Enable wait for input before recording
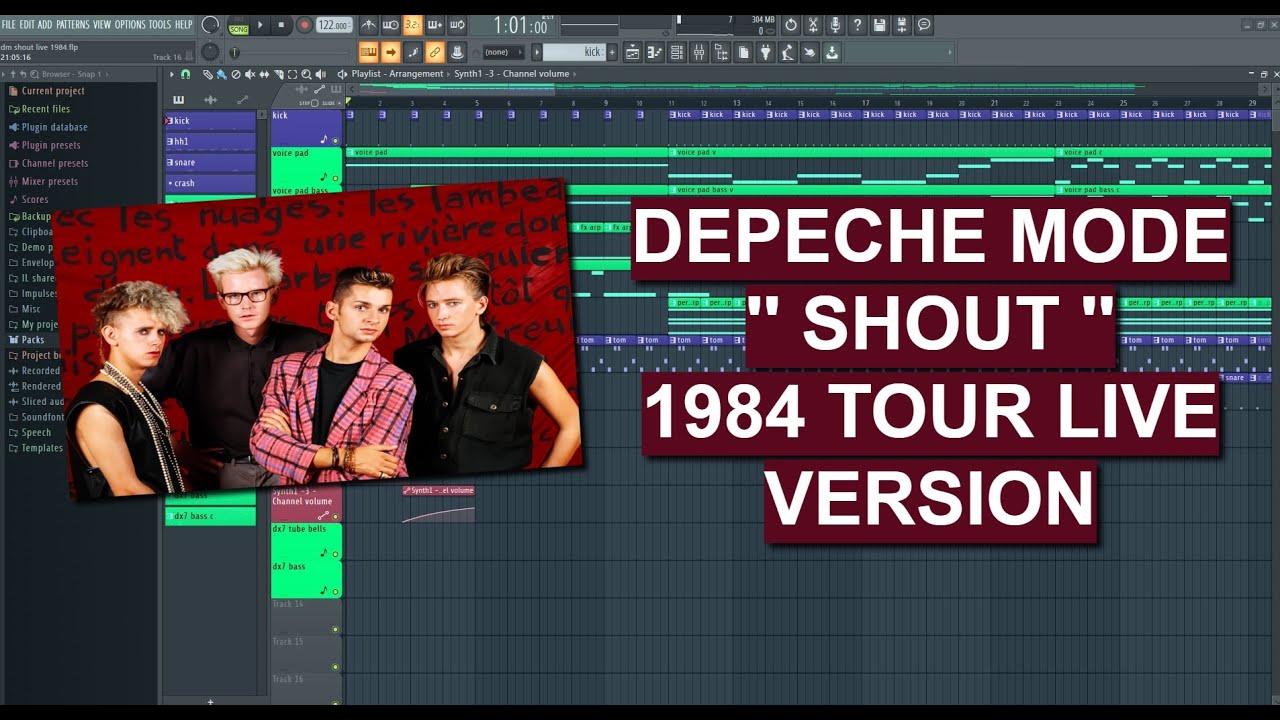Image resolution: width=1280 pixels, height=720 pixels. tap(391, 25)
